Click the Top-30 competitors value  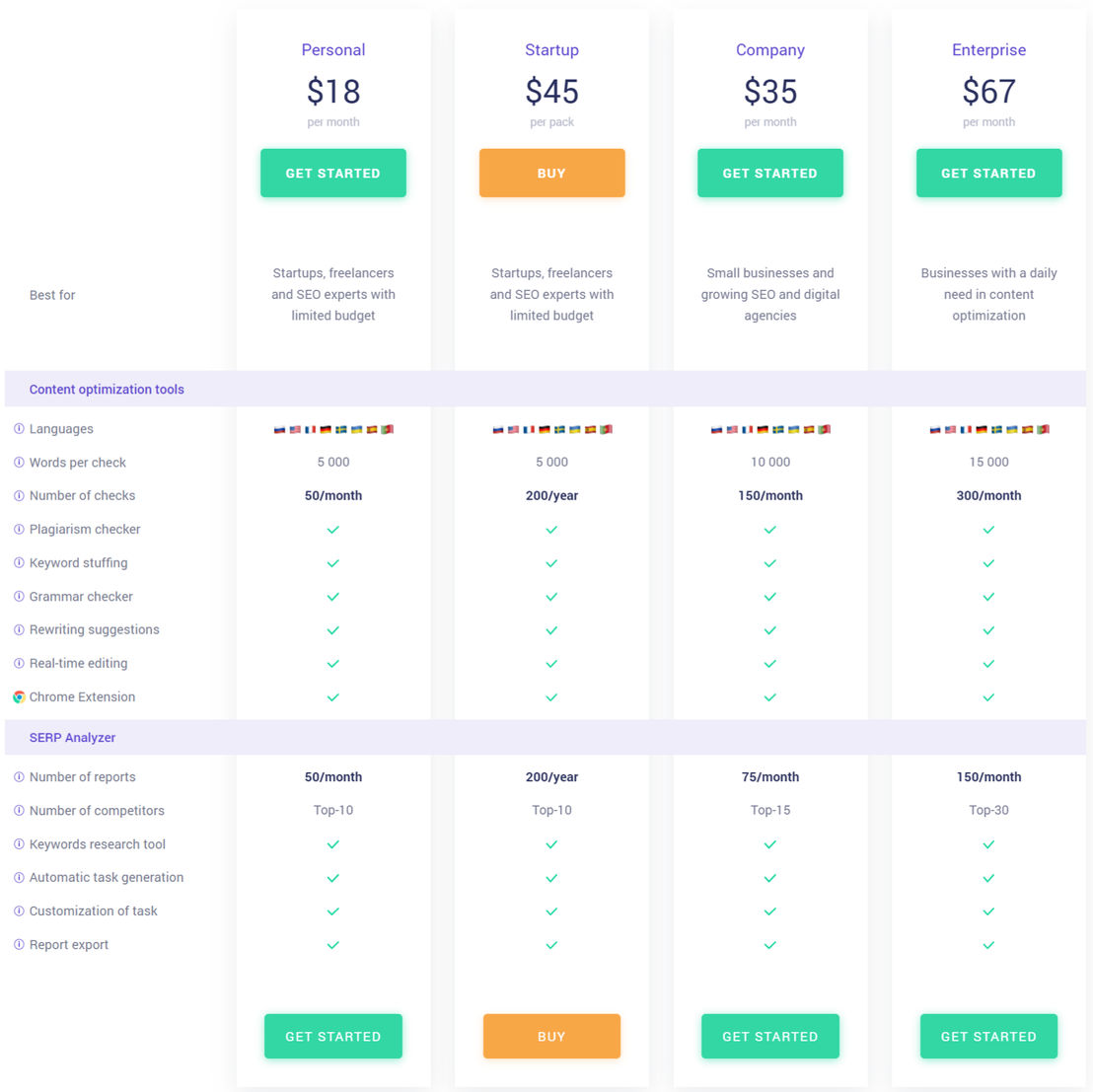coord(988,810)
